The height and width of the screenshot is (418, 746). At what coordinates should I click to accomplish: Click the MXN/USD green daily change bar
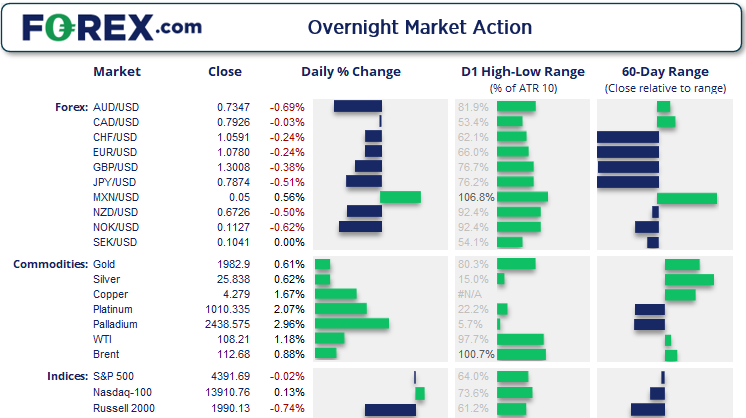click(x=400, y=197)
